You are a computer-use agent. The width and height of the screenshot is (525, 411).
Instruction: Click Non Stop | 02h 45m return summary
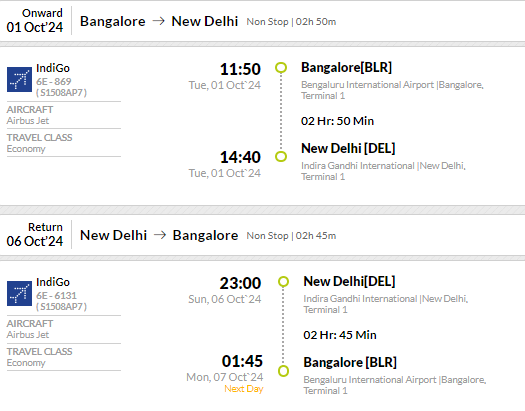[x=291, y=236]
